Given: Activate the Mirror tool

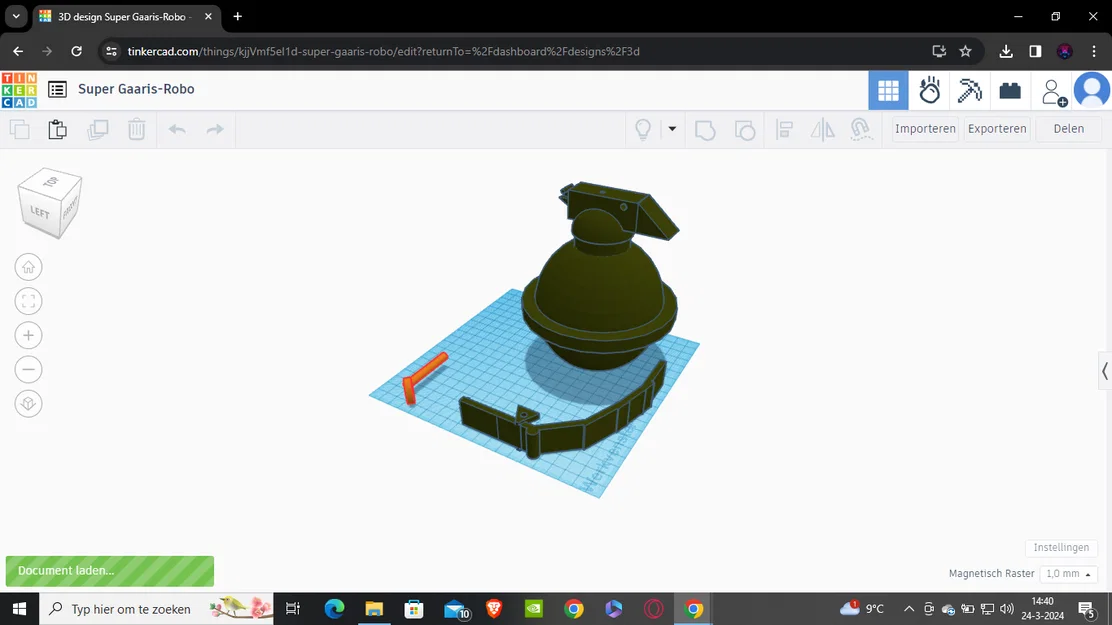Looking at the screenshot, I should tap(822, 129).
